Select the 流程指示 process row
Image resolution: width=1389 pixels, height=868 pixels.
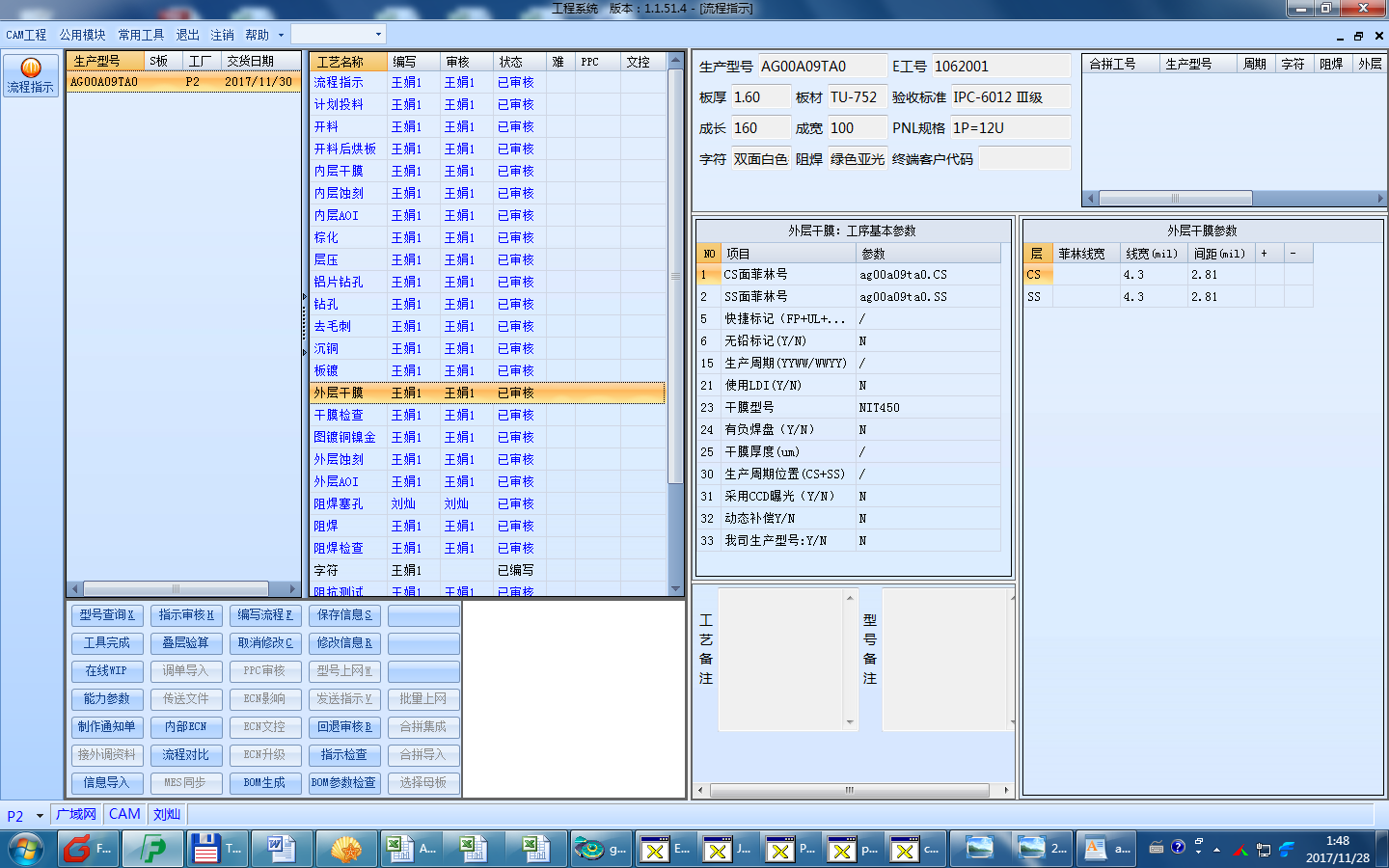pos(487,83)
